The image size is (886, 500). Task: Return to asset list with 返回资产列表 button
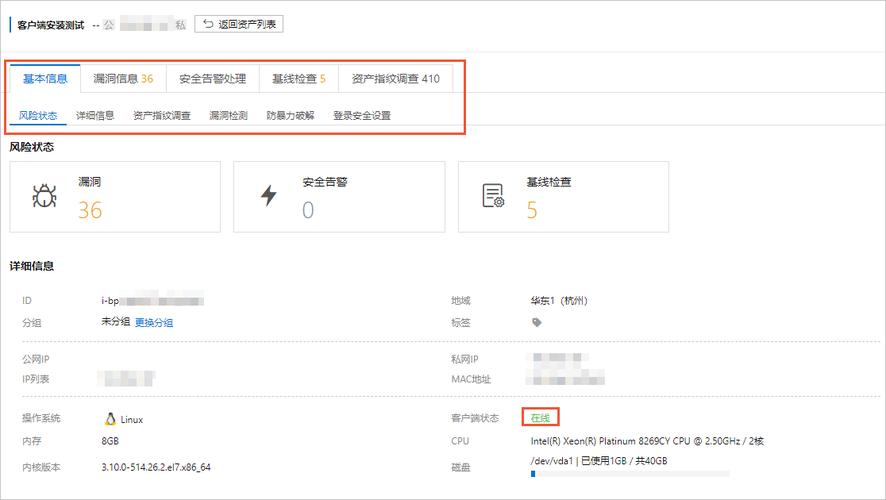point(238,24)
